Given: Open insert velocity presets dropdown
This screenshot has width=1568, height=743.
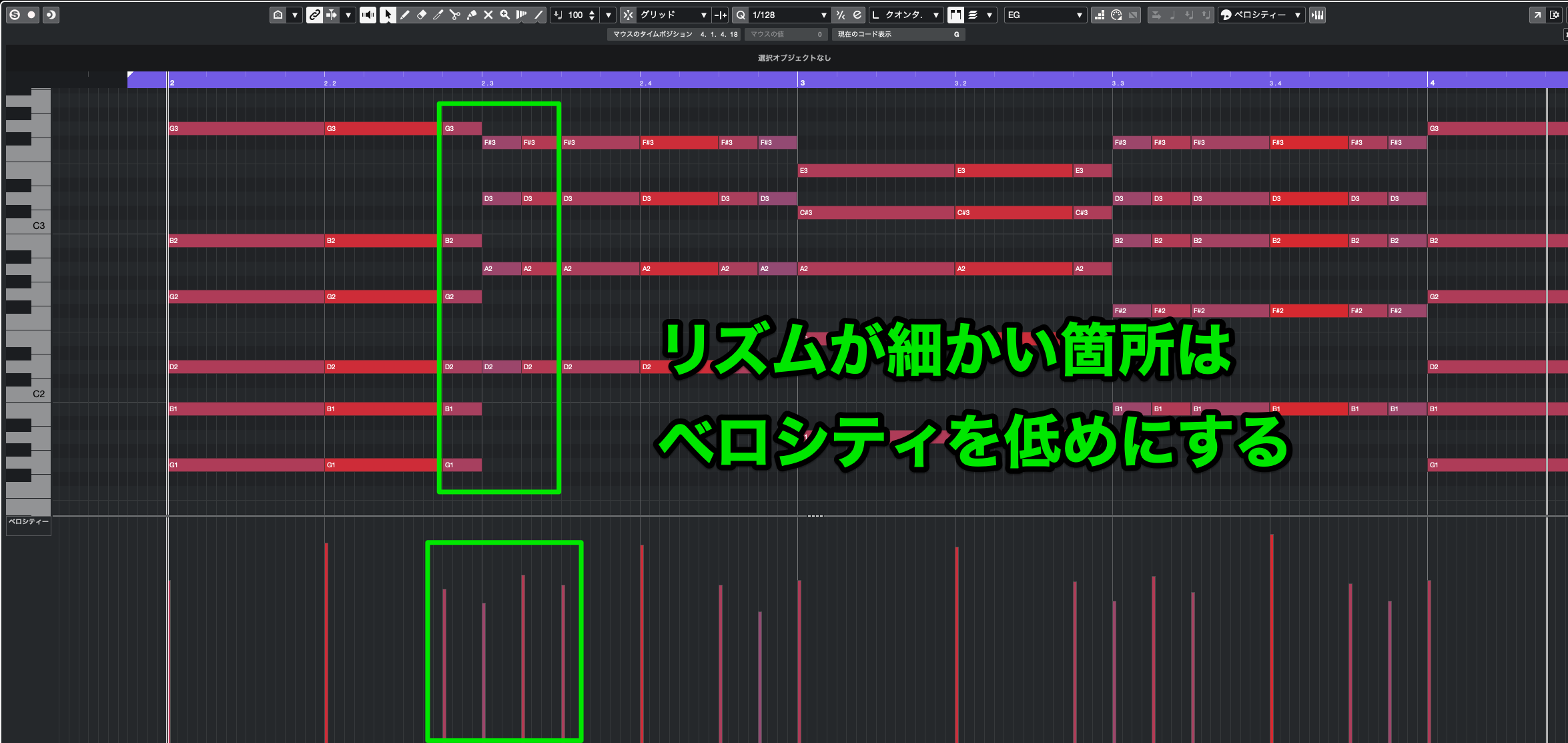Looking at the screenshot, I should pos(609,15).
